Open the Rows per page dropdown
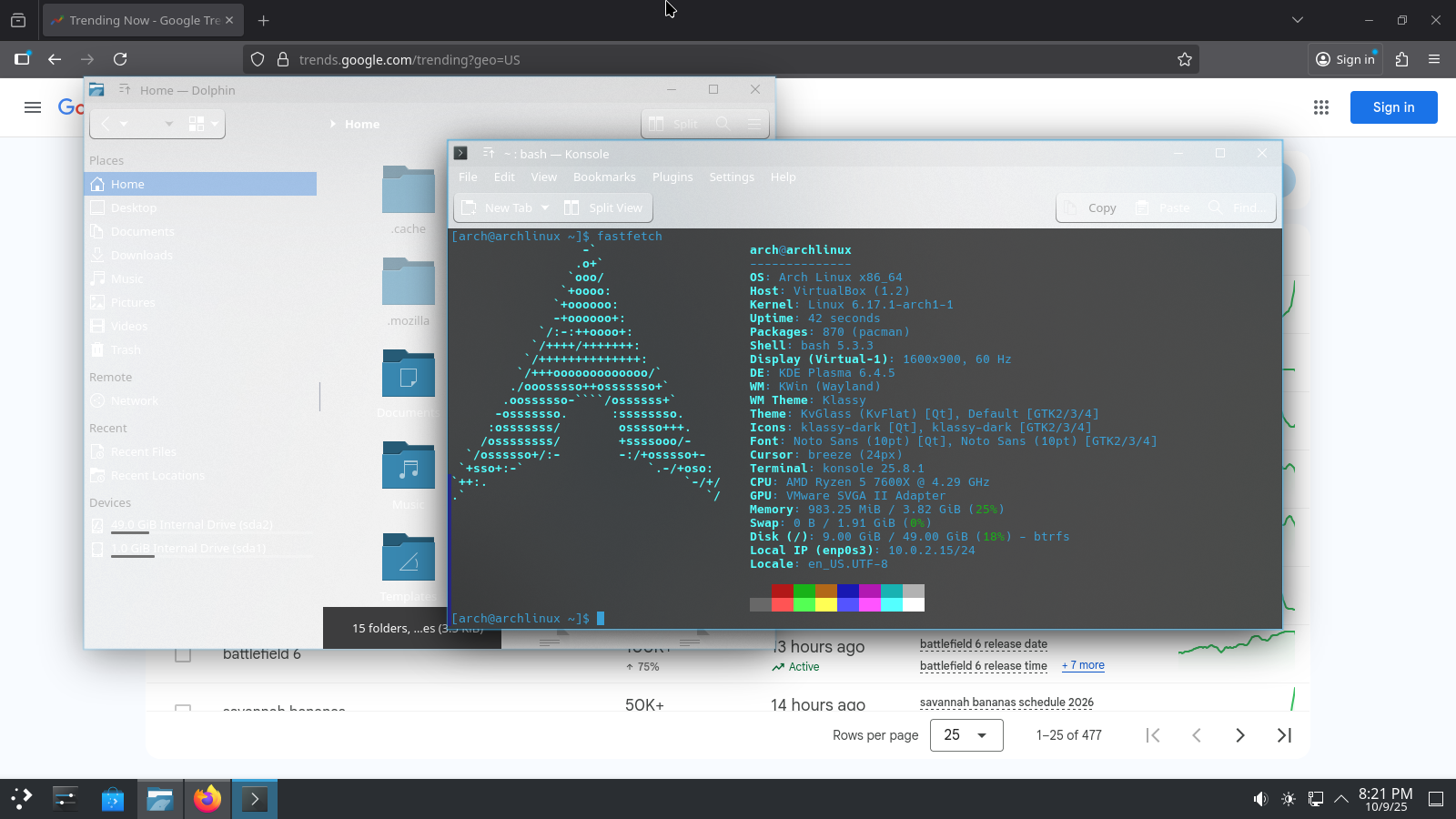 966,735
